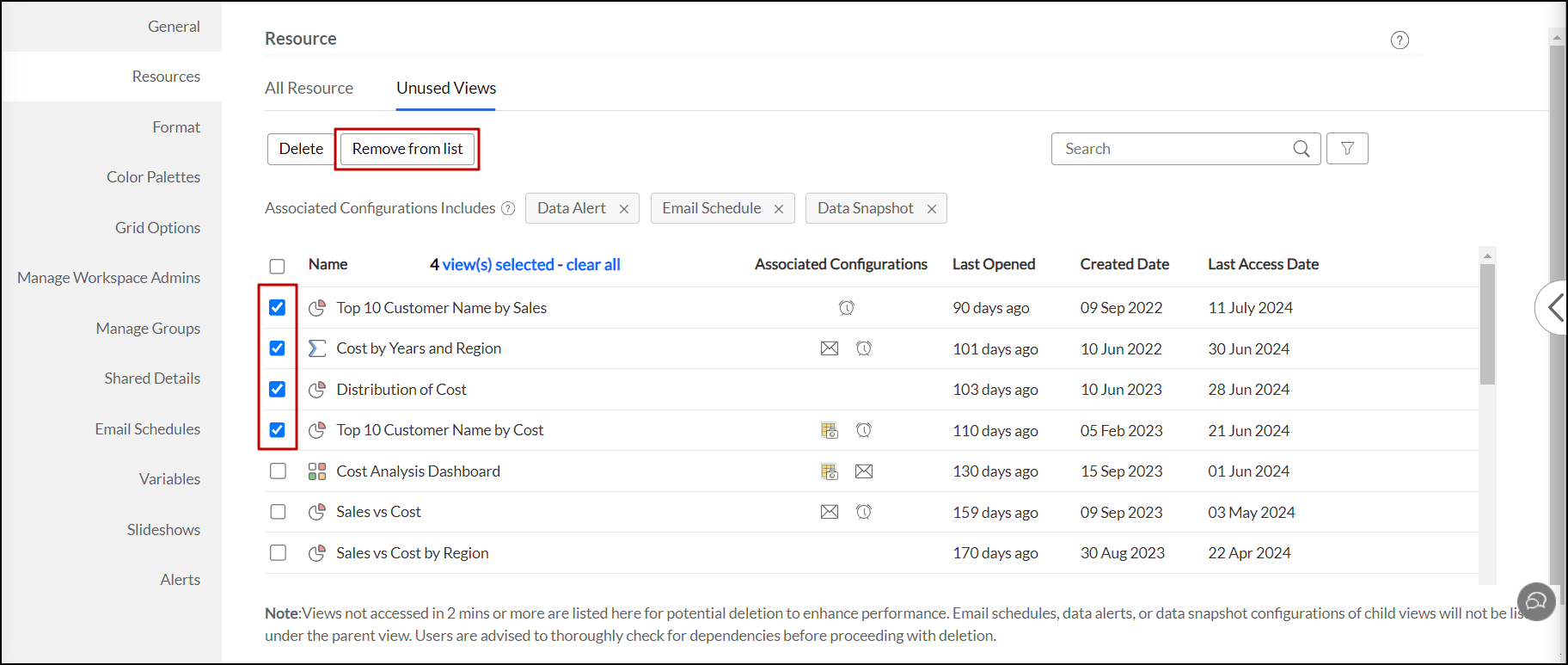Open the chat support icon

point(1537,600)
